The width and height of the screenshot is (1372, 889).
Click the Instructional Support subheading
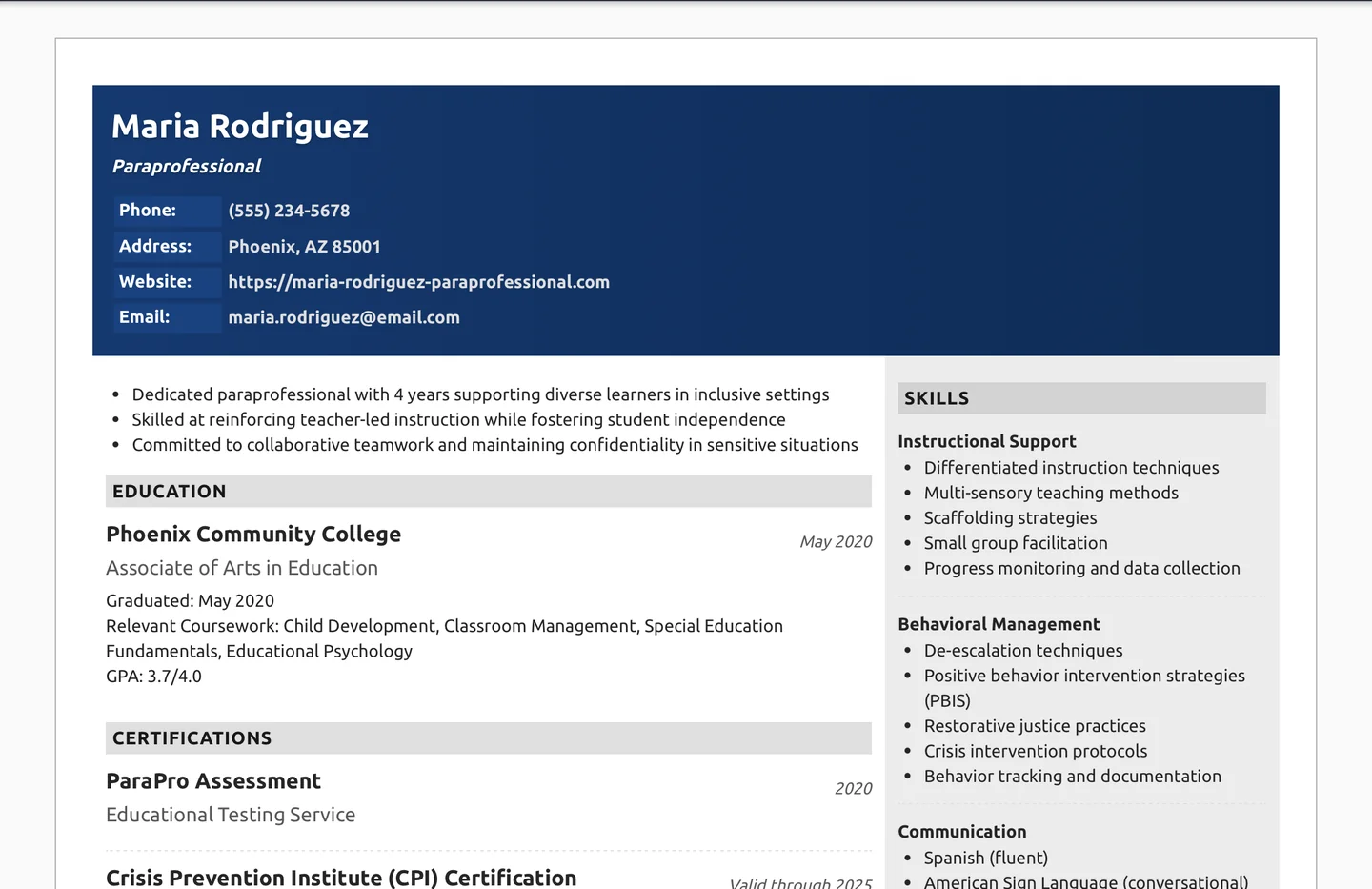tap(987, 441)
